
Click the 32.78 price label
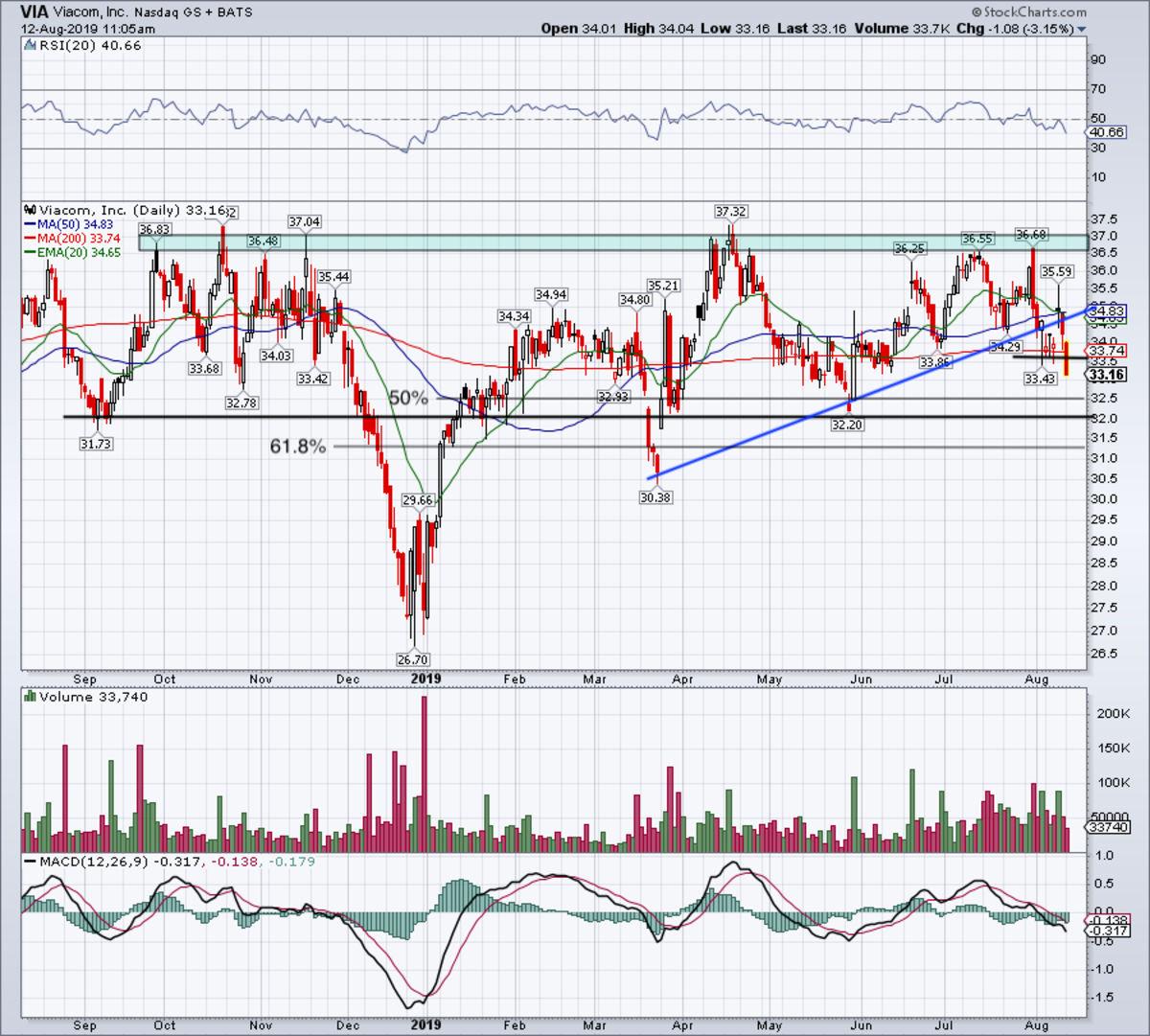pos(241,403)
